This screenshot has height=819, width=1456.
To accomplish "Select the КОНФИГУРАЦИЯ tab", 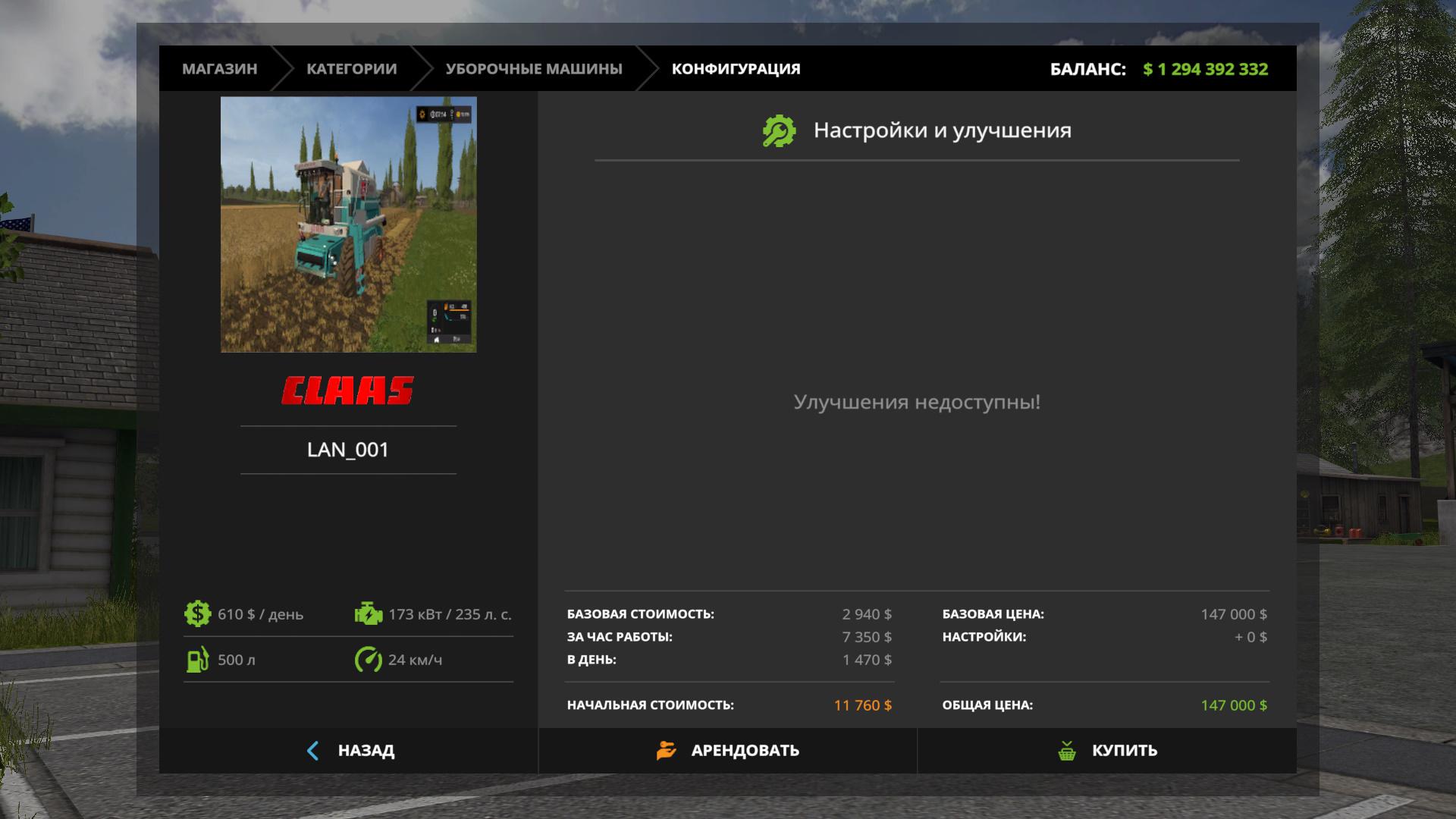I will click(x=736, y=69).
